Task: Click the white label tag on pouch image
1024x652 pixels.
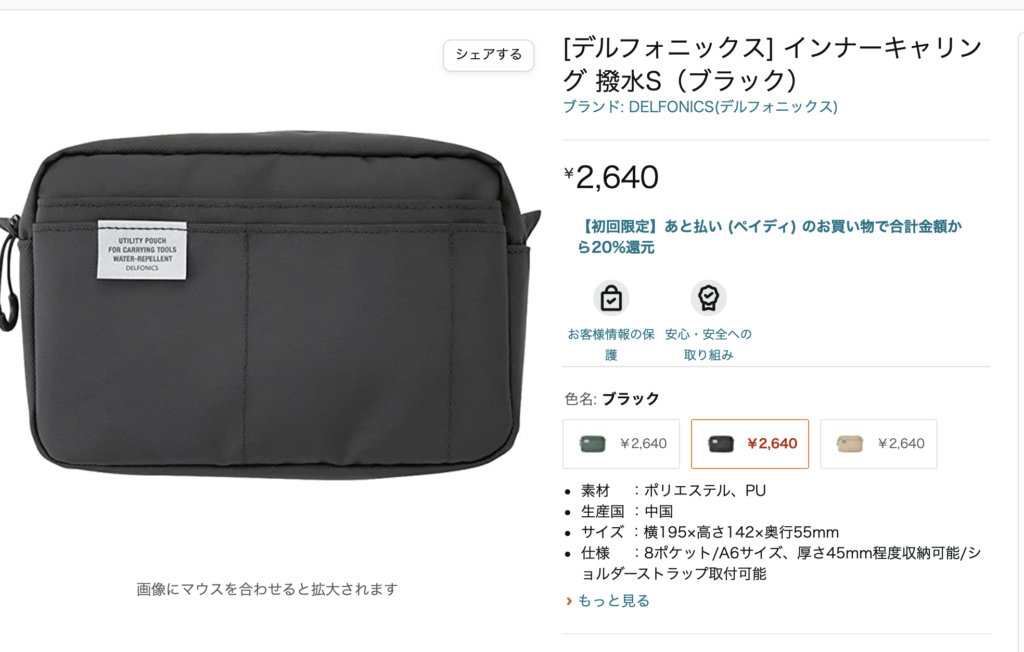Action: coord(142,250)
